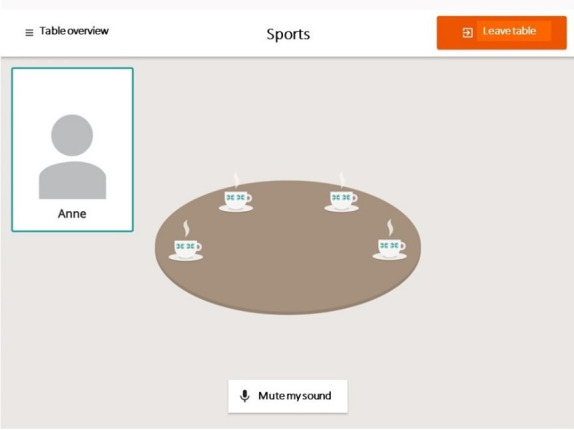This screenshot has height=430, width=574.
Task: Click the name Anne under the avatar
Action: point(72,214)
